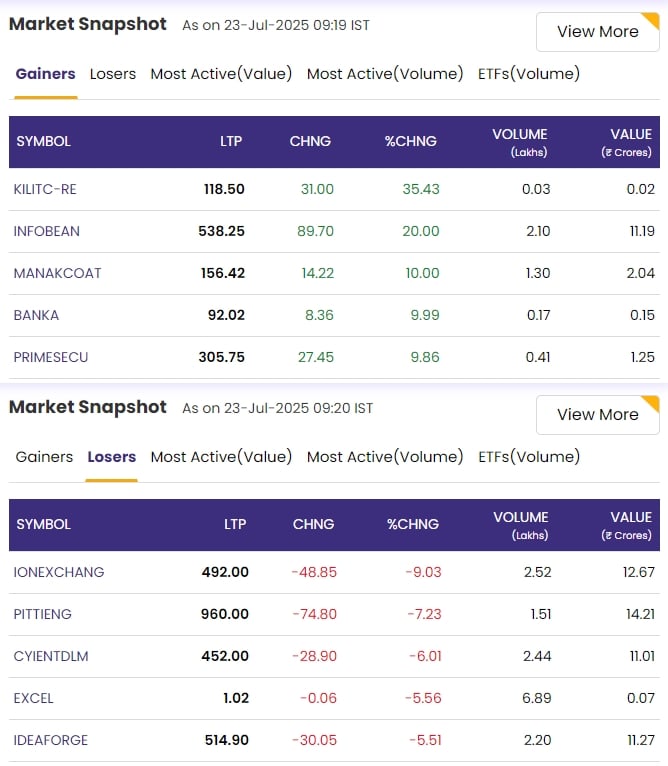Switch to Losers tab in top snapshot

[x=113, y=74]
